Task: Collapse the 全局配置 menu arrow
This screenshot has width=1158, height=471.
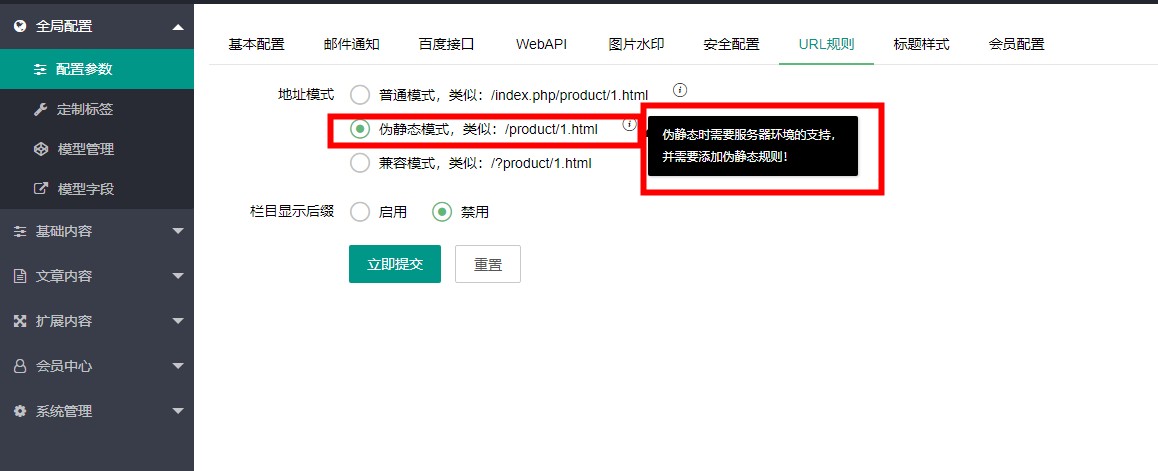Action: 178,27
